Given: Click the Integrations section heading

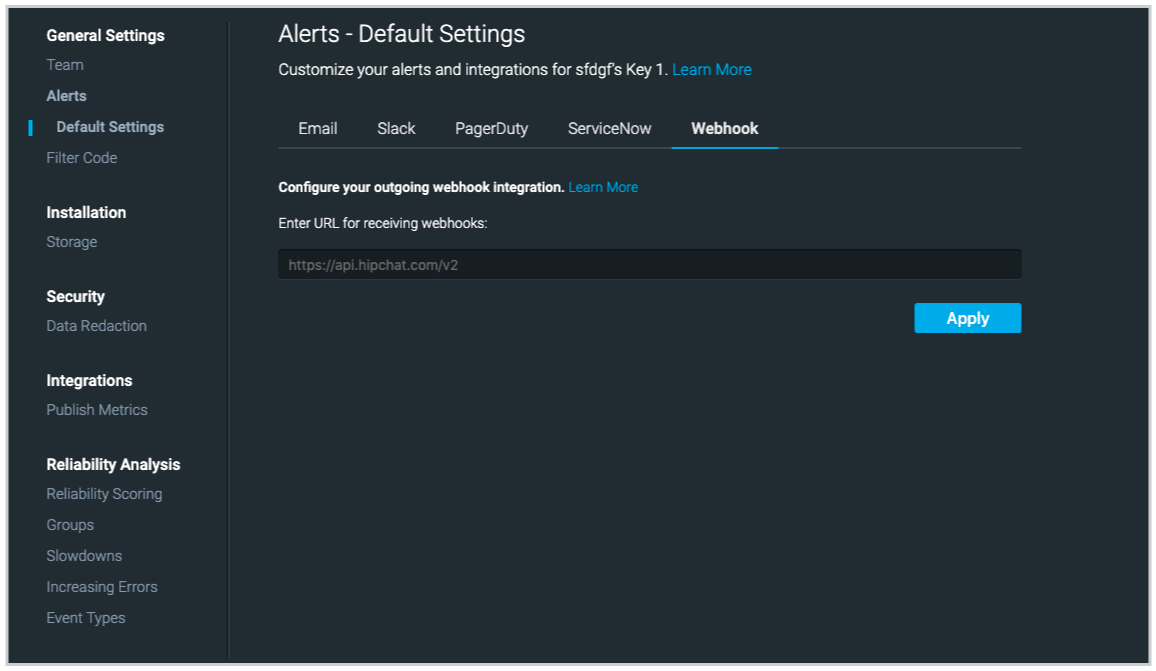Looking at the screenshot, I should 89,380.
